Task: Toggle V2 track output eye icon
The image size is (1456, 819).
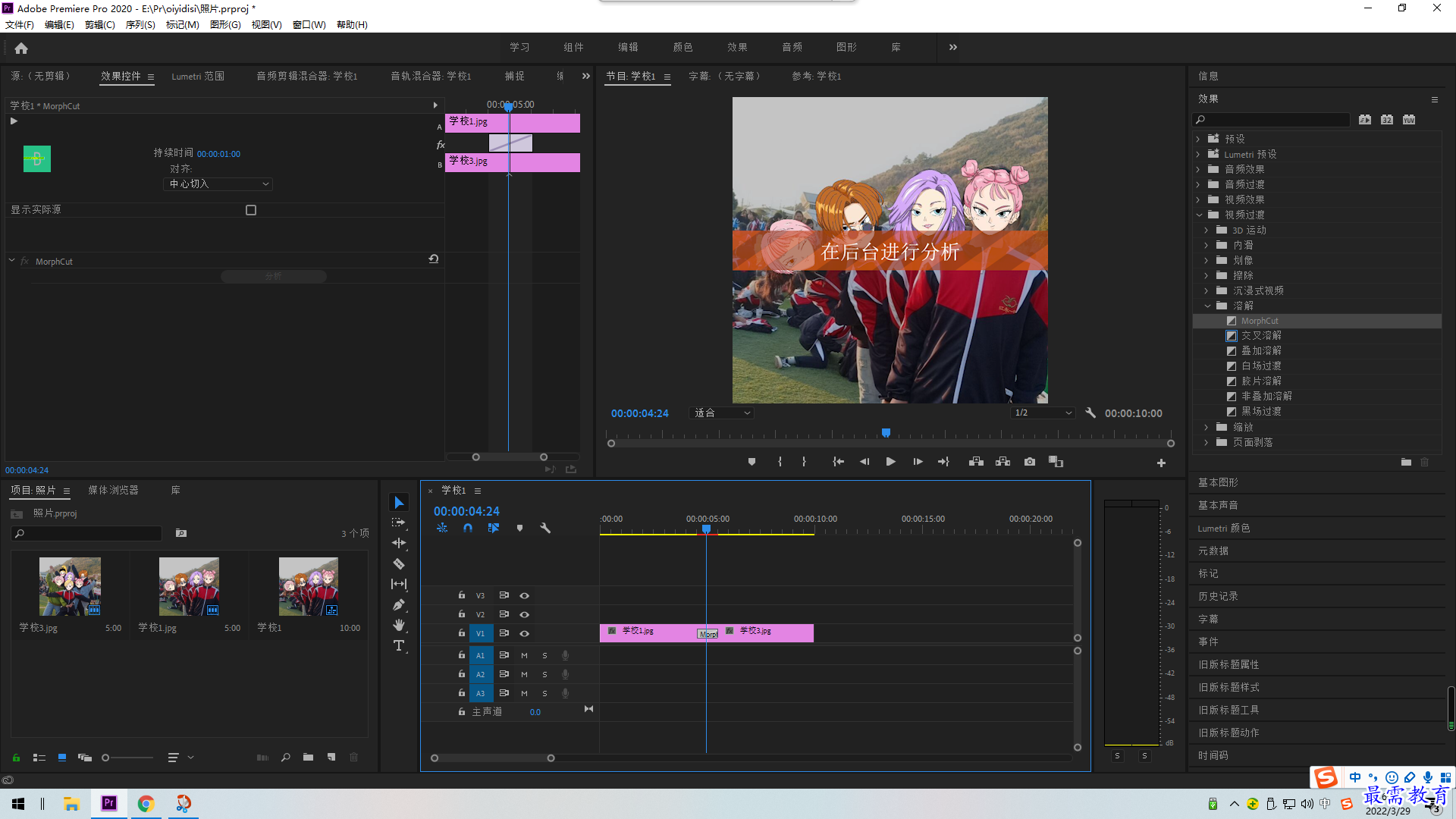Action: [x=524, y=614]
